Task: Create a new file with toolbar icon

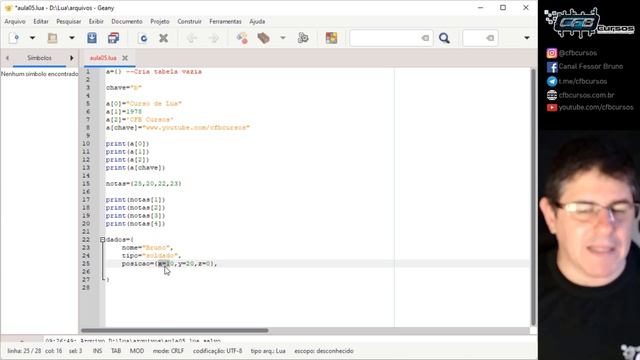Action: click(14, 38)
